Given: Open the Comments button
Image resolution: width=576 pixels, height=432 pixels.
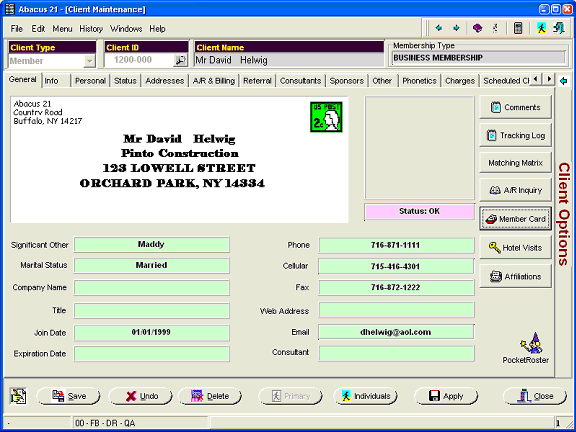Looking at the screenshot, I should pyautogui.click(x=515, y=107).
